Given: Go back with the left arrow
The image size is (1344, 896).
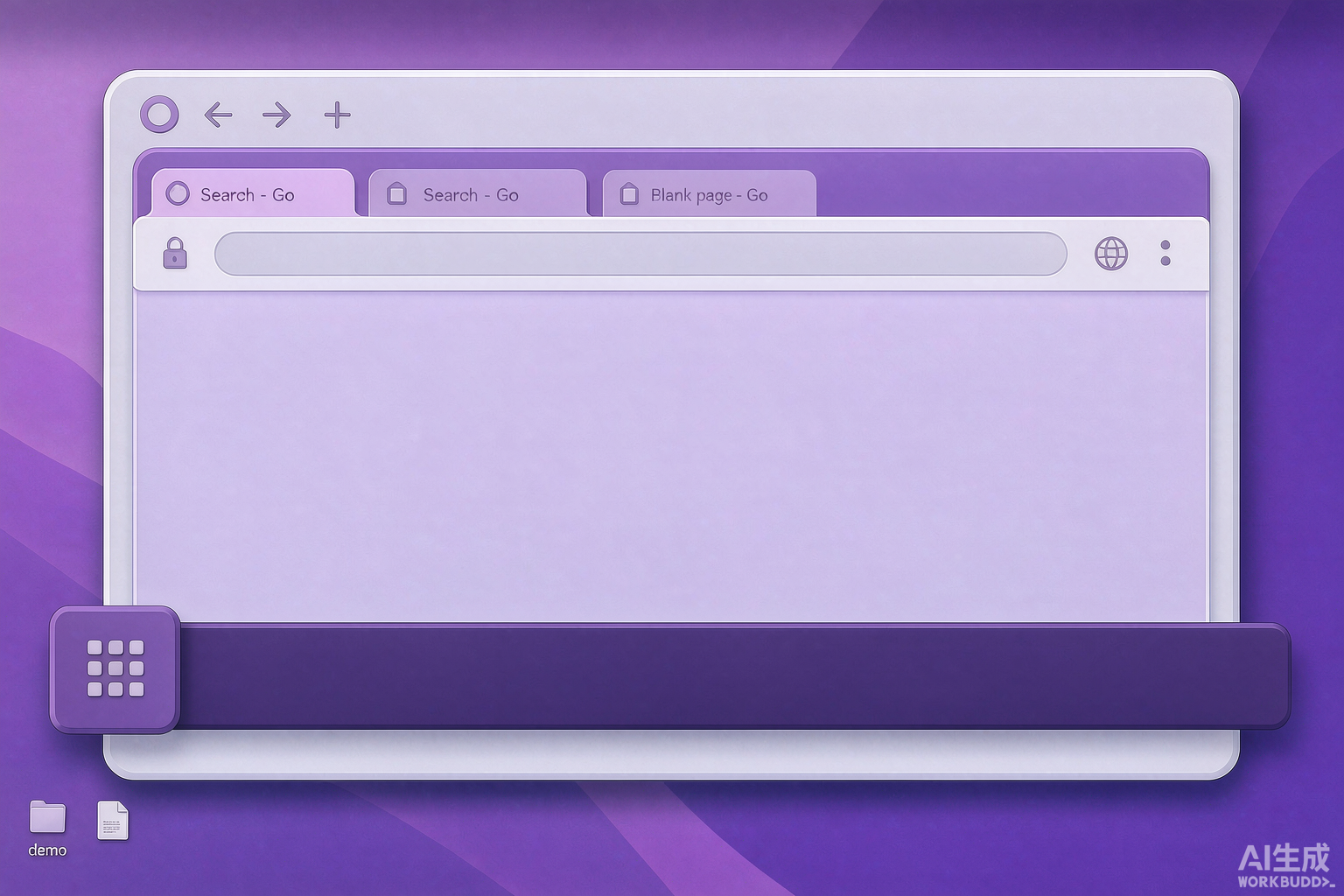Looking at the screenshot, I should click(218, 115).
